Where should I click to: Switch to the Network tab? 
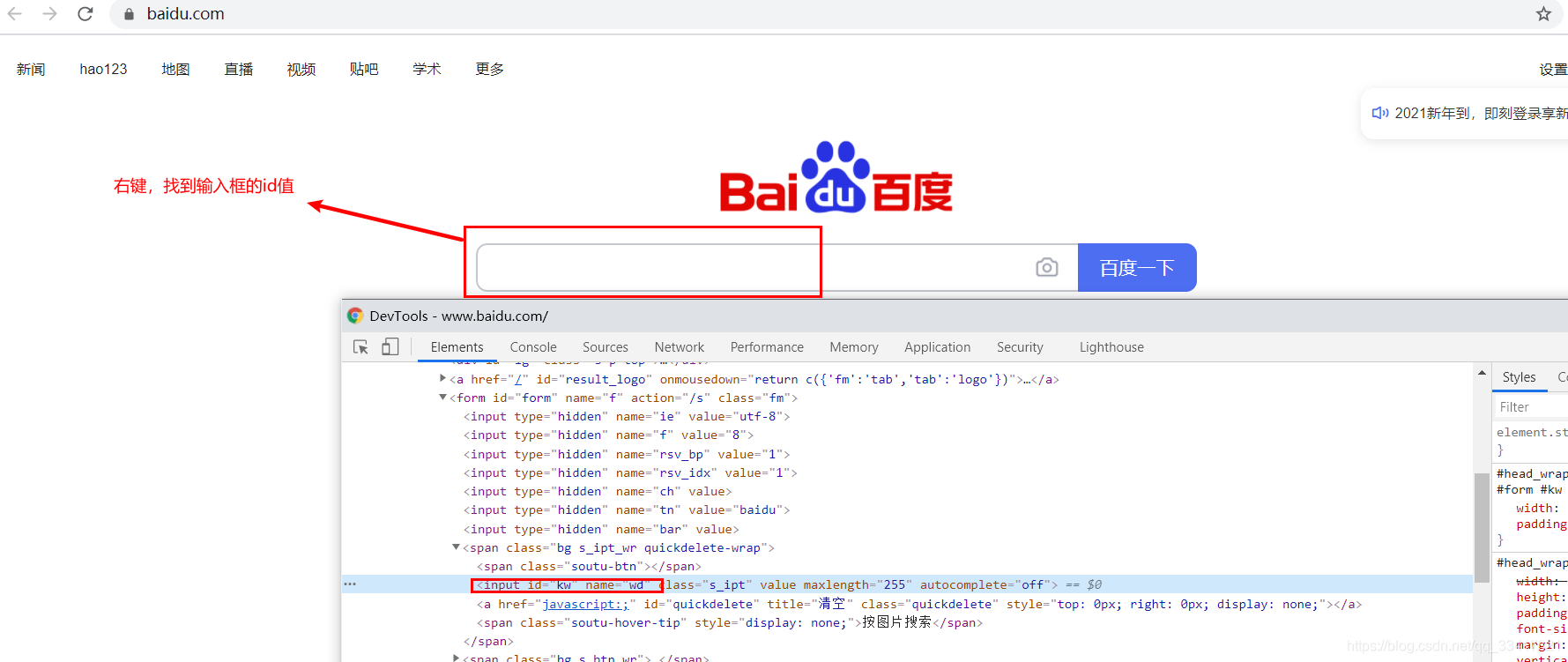[680, 347]
